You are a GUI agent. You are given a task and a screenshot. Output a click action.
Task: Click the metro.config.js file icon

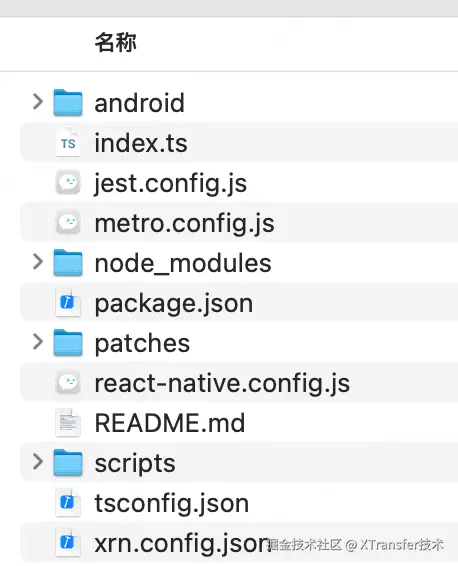[68, 223]
